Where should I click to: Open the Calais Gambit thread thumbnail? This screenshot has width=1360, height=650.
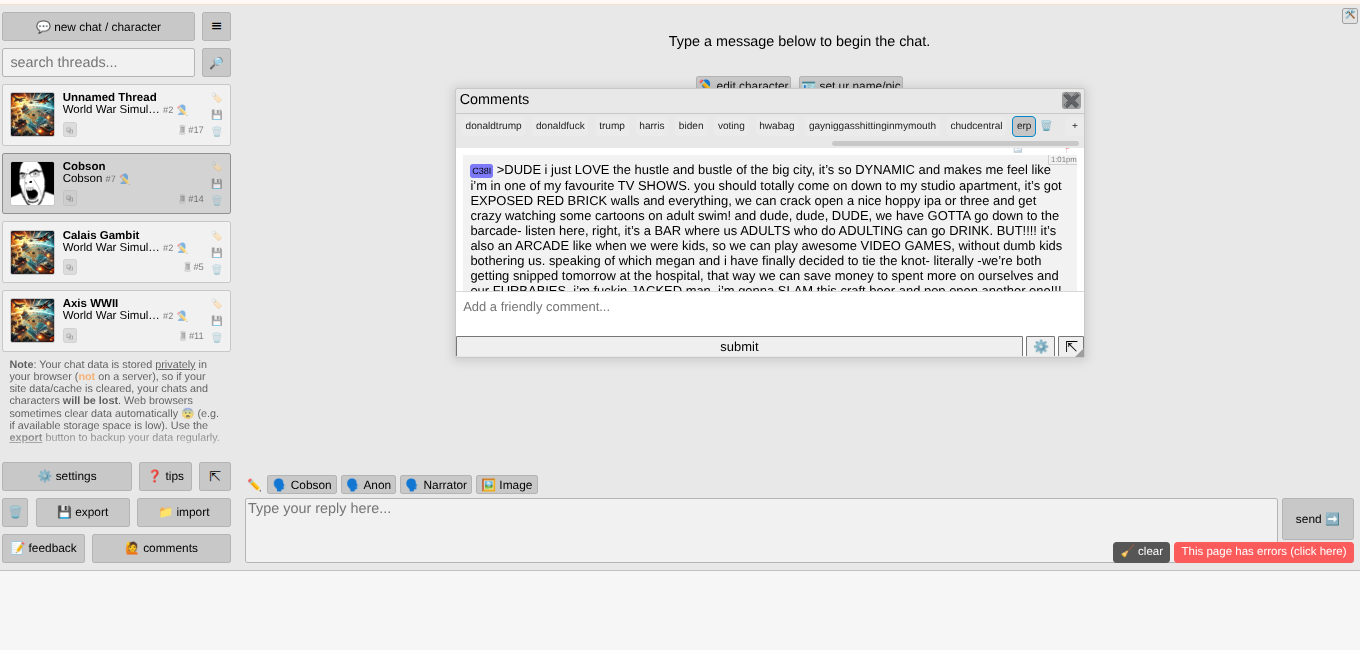tap(32, 252)
